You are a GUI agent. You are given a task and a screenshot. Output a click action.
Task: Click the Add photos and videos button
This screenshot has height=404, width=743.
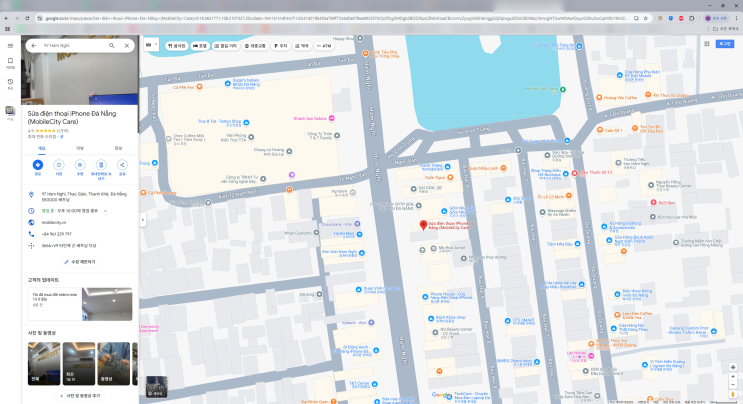(x=80, y=395)
